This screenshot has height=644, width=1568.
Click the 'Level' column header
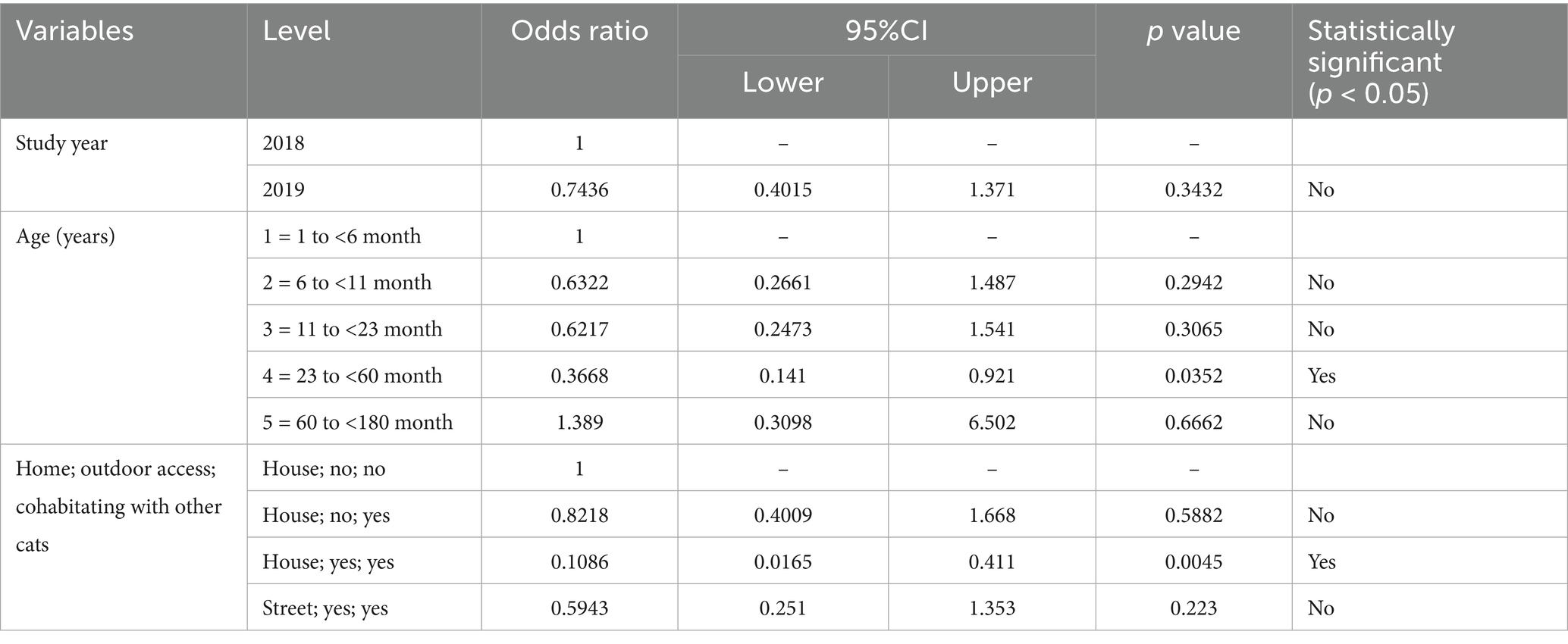296,31
